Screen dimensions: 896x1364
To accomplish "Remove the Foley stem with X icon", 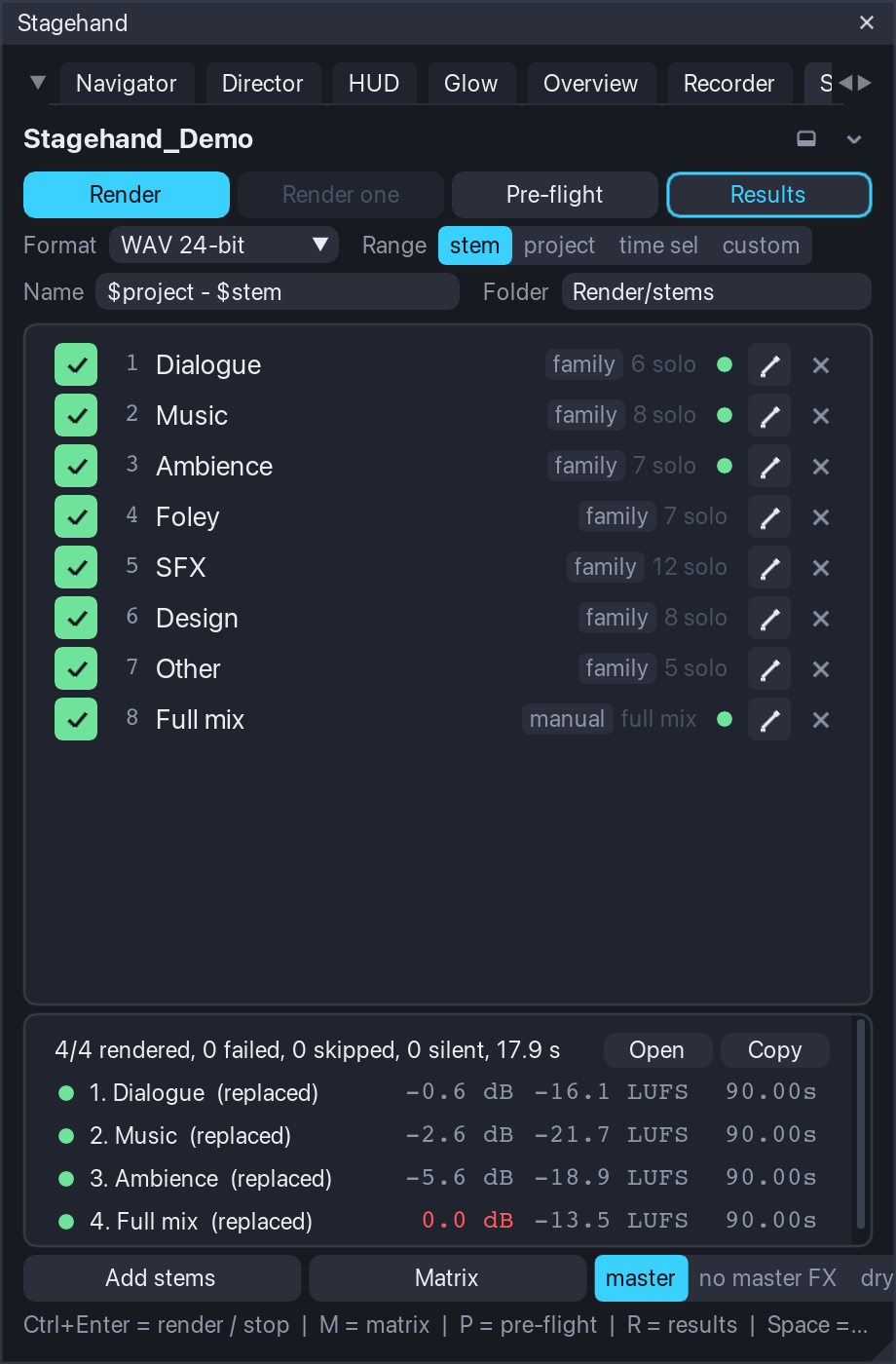I will click(x=821, y=517).
